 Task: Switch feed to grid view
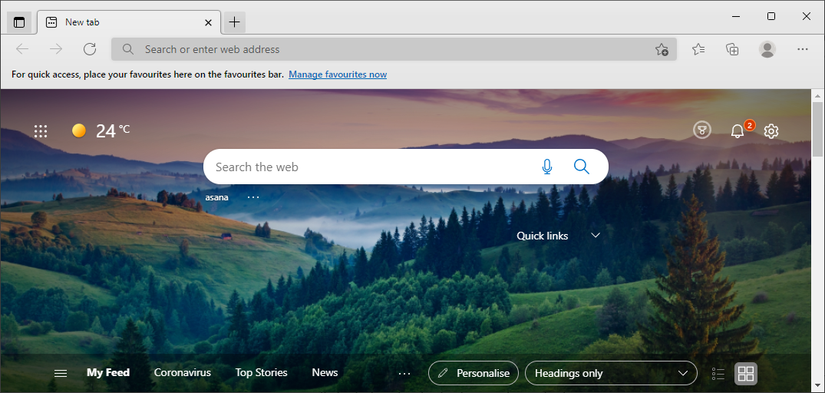click(746, 374)
